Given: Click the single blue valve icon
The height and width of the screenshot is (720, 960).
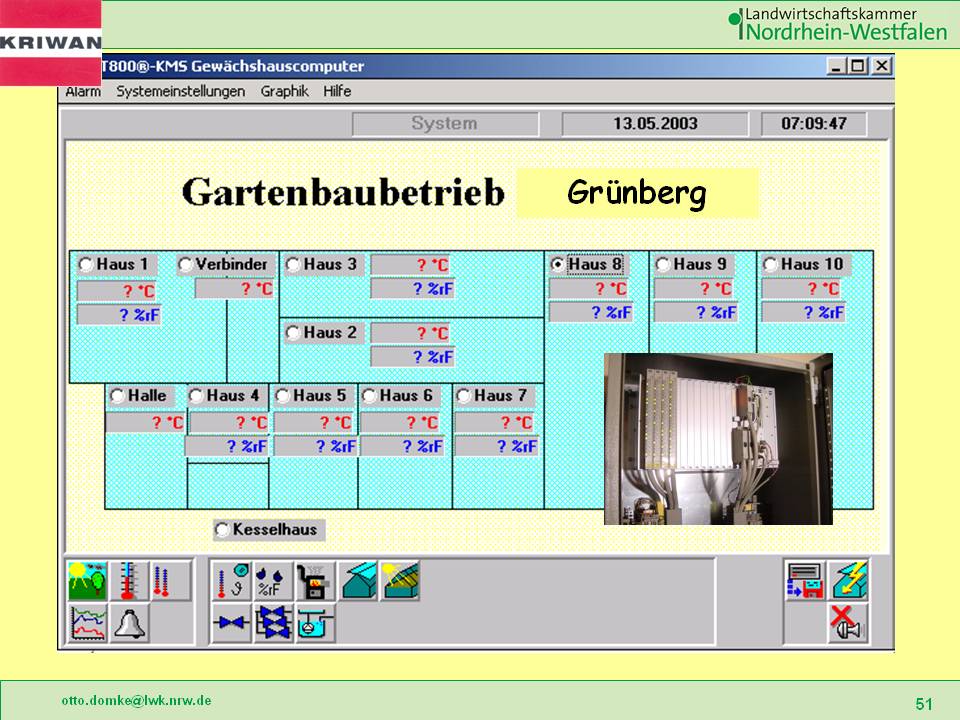Looking at the screenshot, I should point(231,623).
